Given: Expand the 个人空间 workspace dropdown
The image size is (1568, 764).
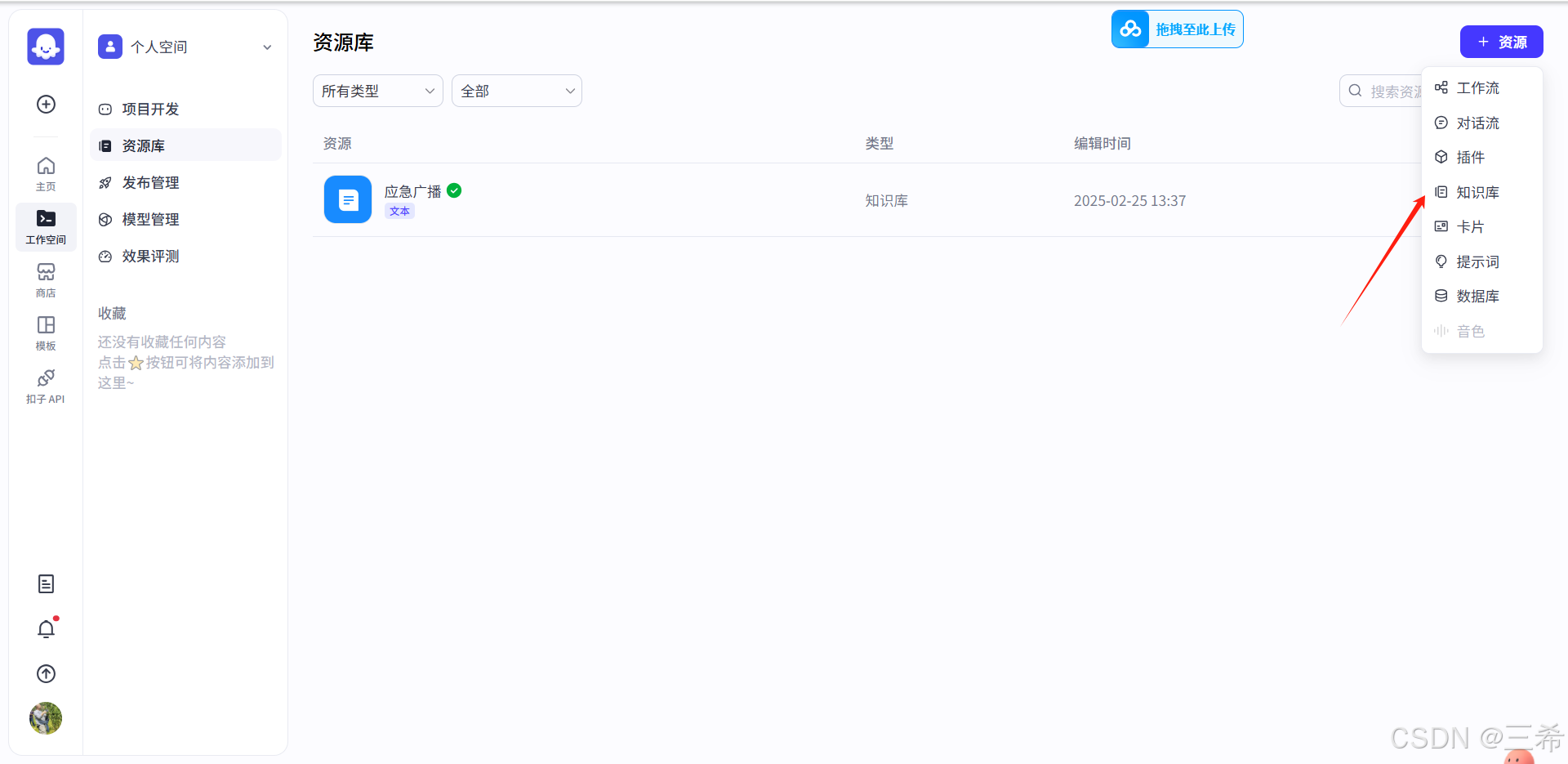Looking at the screenshot, I should click(x=267, y=47).
